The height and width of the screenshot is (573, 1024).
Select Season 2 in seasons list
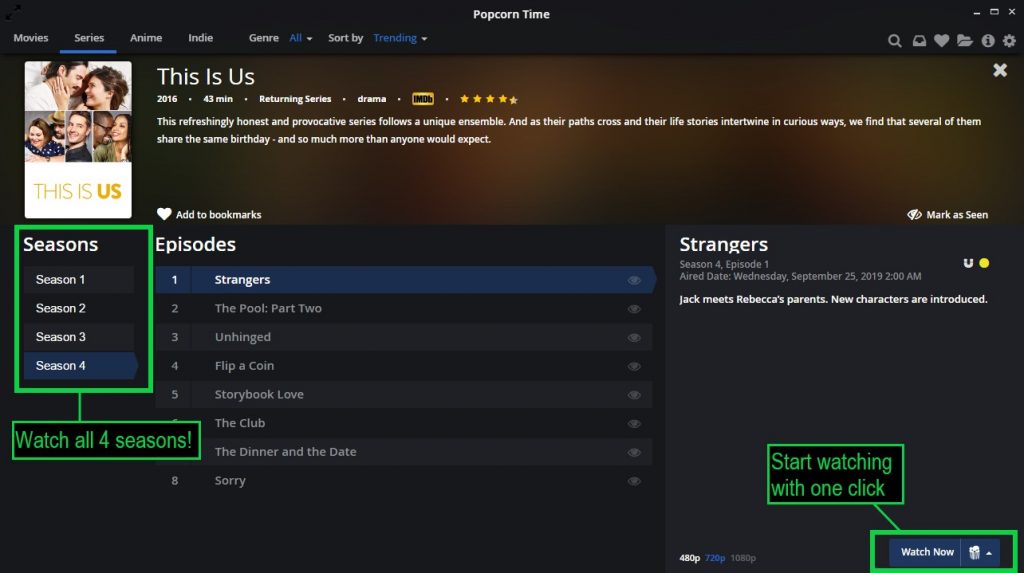coord(79,308)
